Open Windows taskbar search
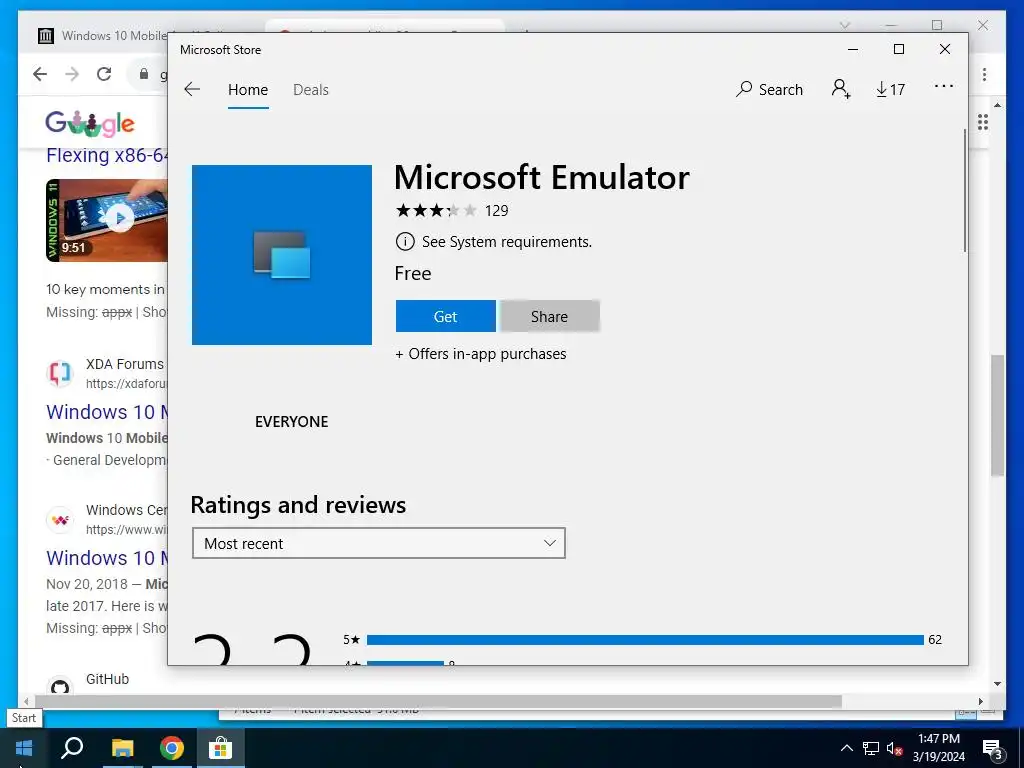Image resolution: width=1024 pixels, height=768 pixels. [72, 748]
